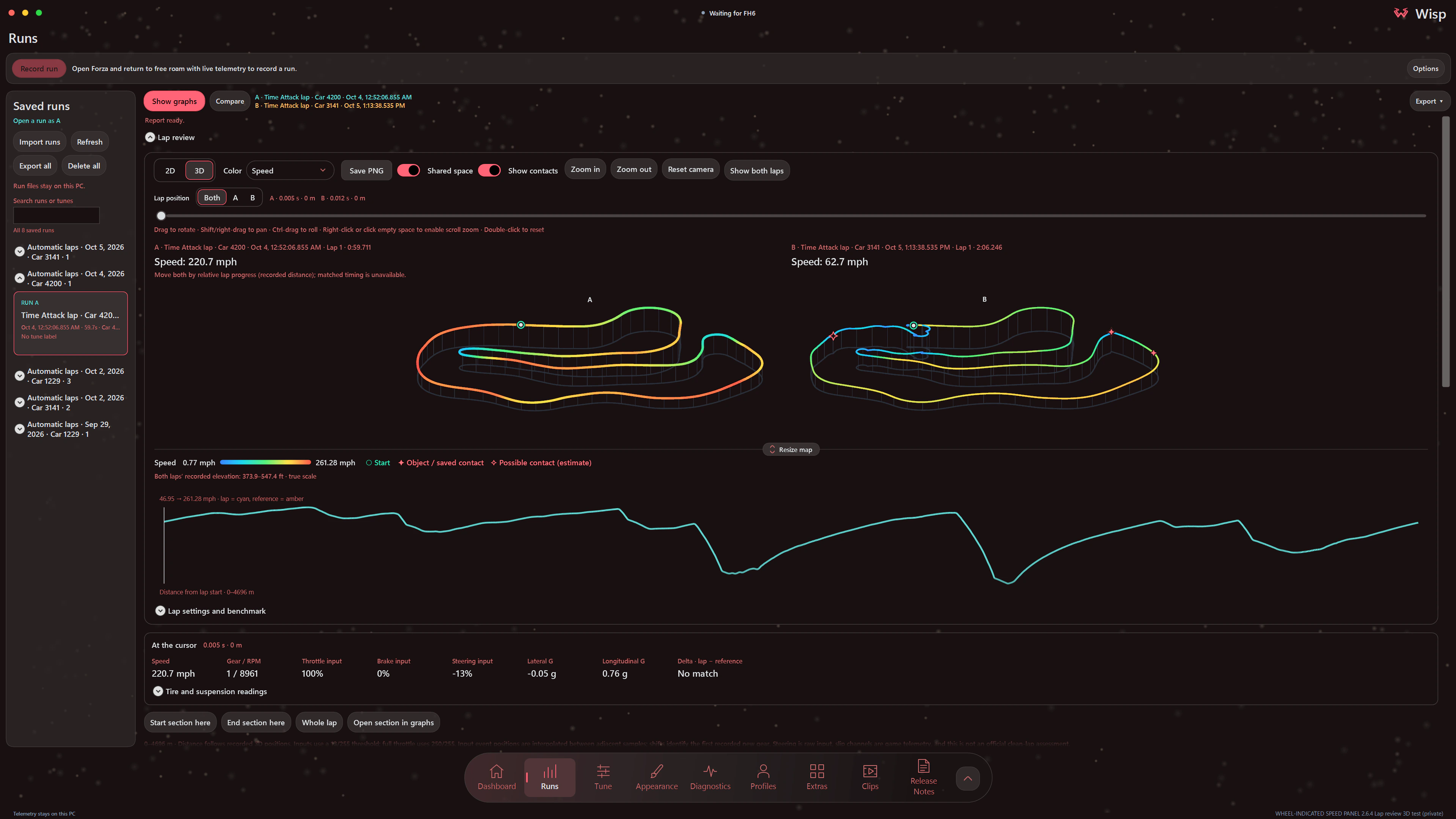Open the Diagnostics section
Image resolution: width=1456 pixels, height=819 pixels.
(710, 777)
